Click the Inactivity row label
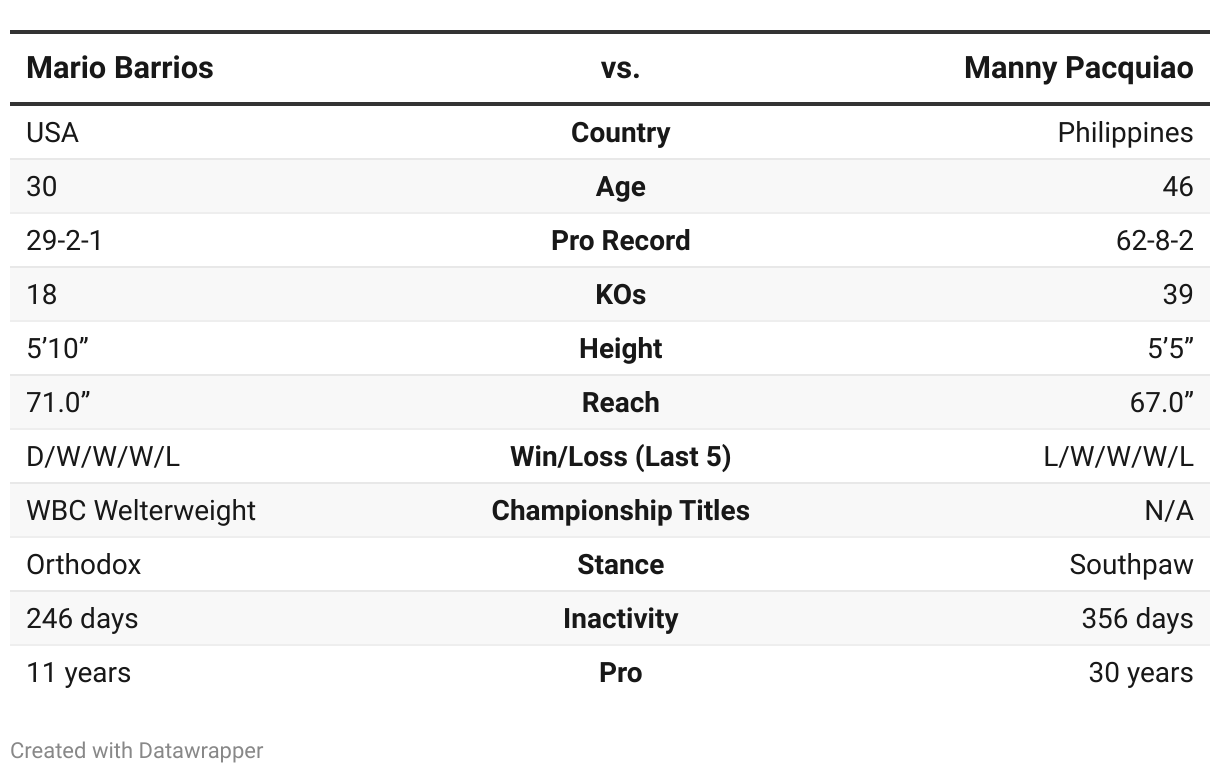 point(620,619)
